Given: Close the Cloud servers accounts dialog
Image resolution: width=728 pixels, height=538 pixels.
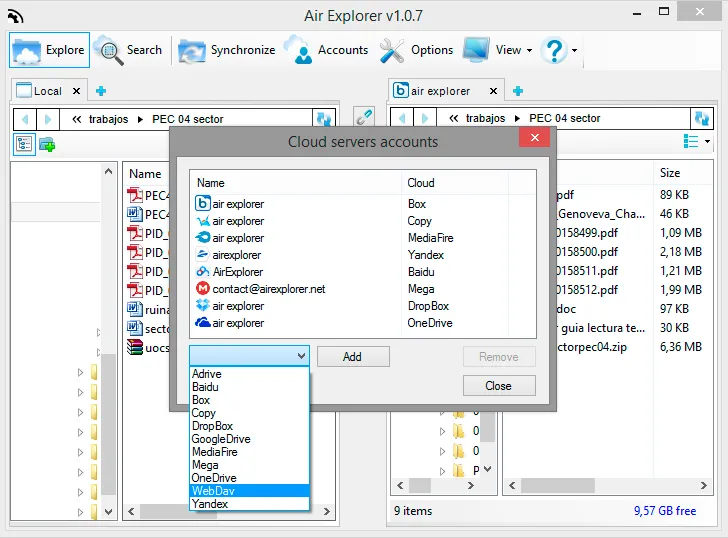Looking at the screenshot, I should 534,137.
